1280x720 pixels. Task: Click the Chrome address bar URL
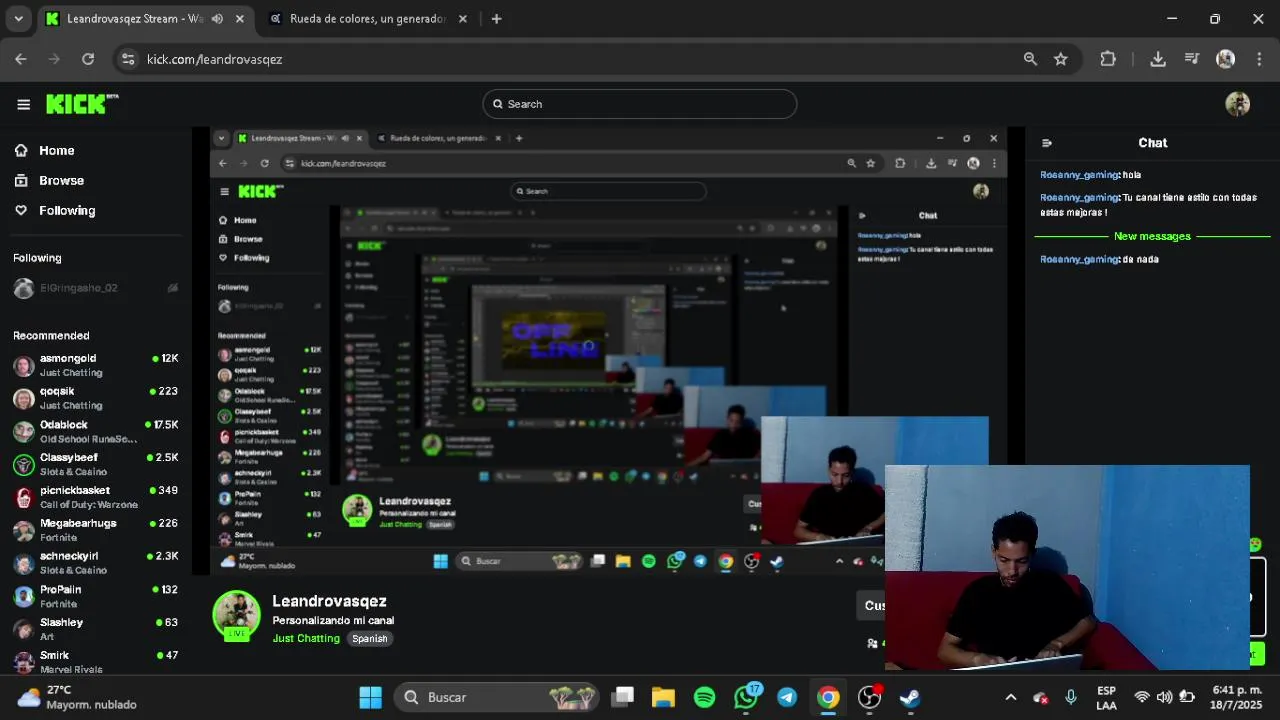click(x=214, y=59)
